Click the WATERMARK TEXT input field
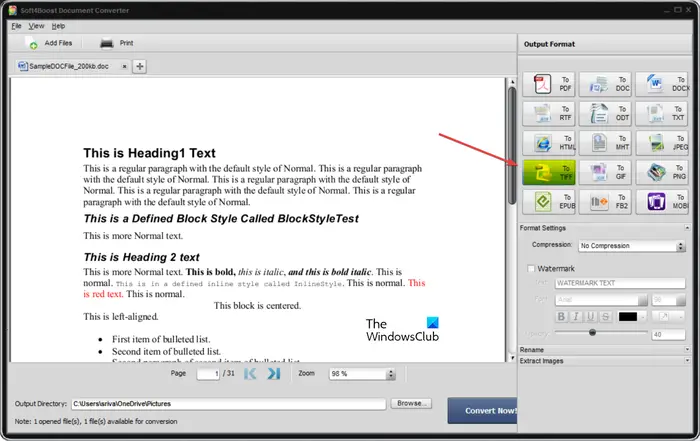Viewport: 700px width, 441px height. tap(620, 283)
